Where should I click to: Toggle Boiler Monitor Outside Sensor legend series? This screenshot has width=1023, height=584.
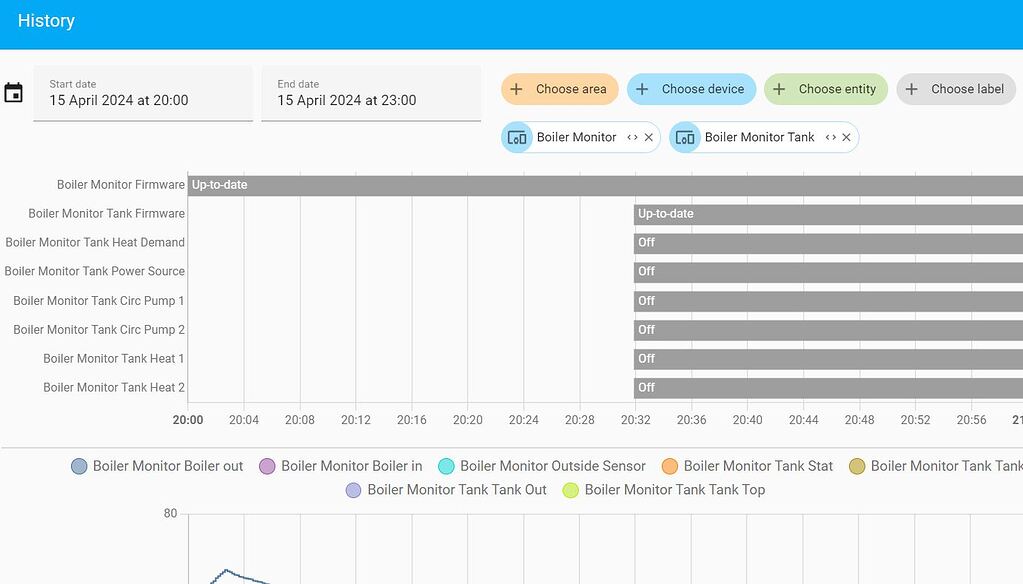click(542, 467)
